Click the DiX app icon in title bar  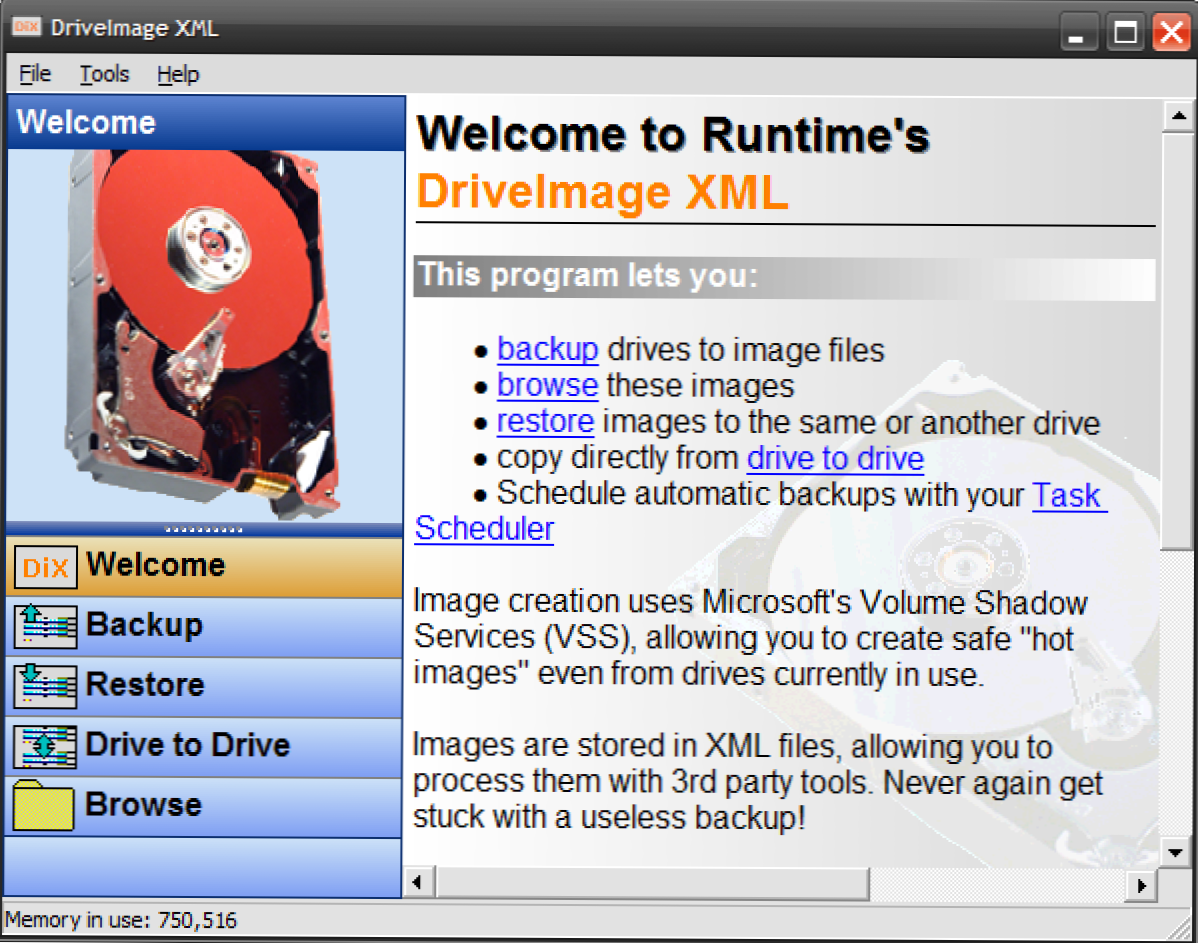point(25,28)
